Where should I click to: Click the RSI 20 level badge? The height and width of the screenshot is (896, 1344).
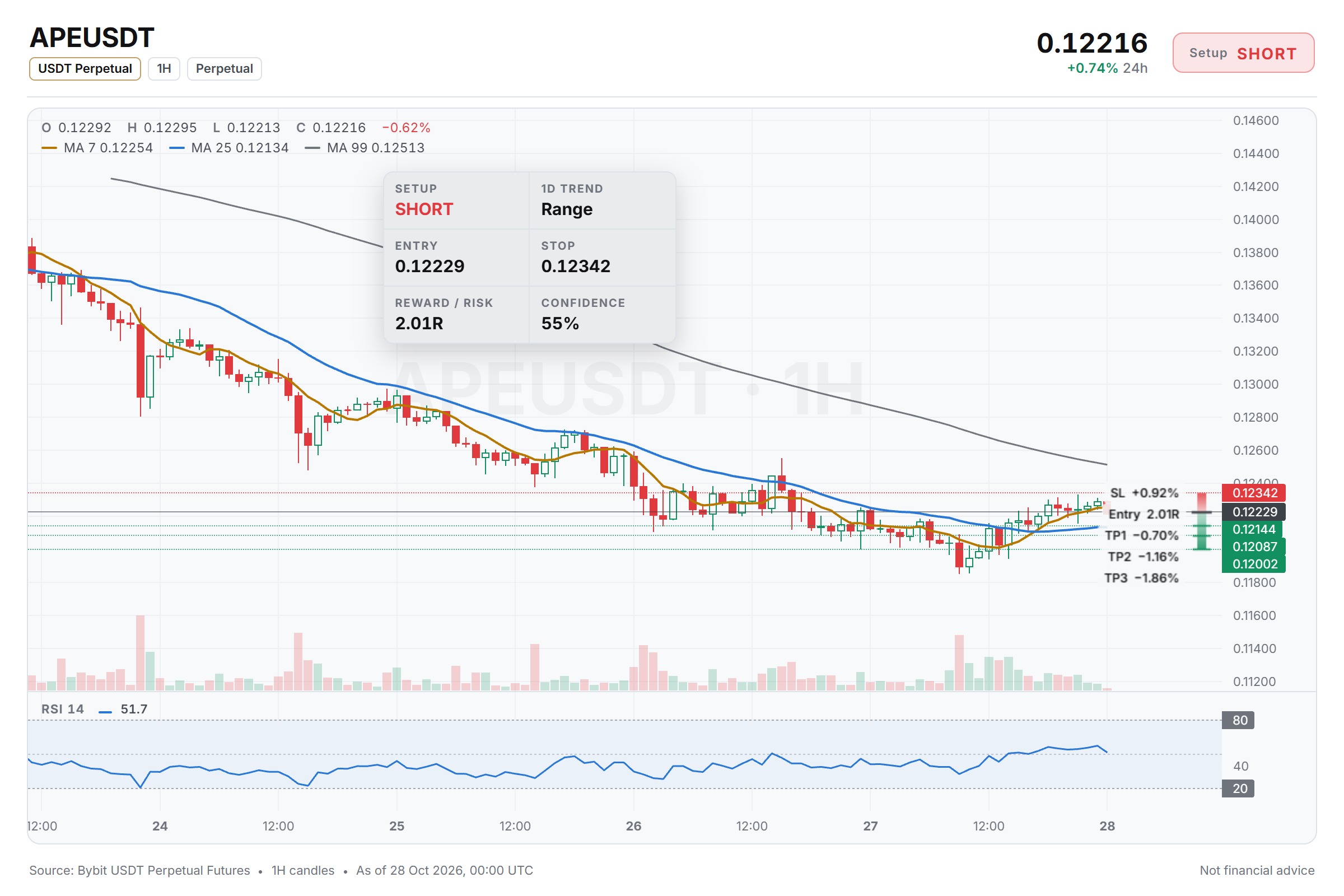click(x=1238, y=788)
